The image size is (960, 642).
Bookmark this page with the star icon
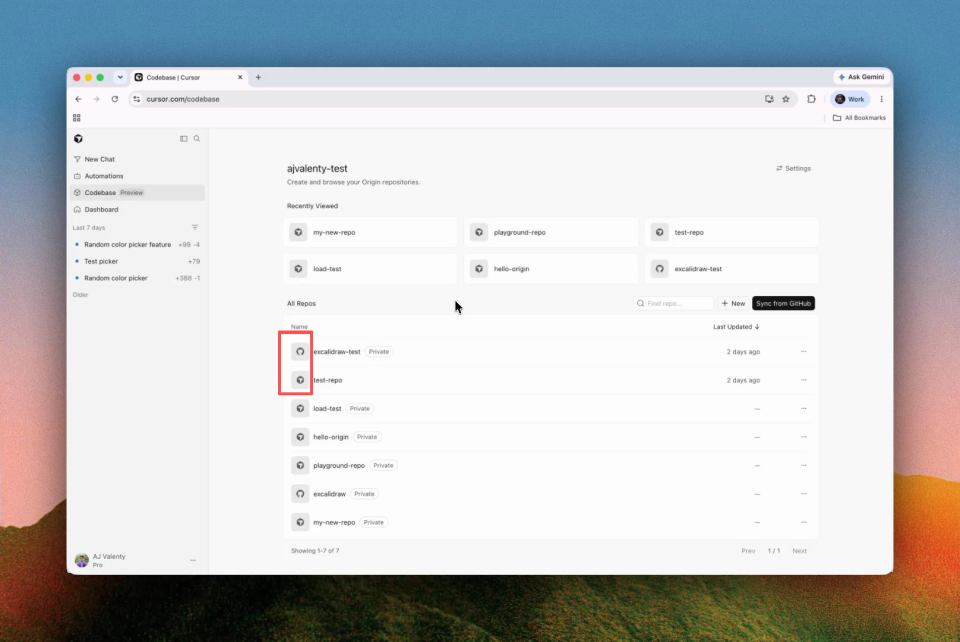coord(786,99)
